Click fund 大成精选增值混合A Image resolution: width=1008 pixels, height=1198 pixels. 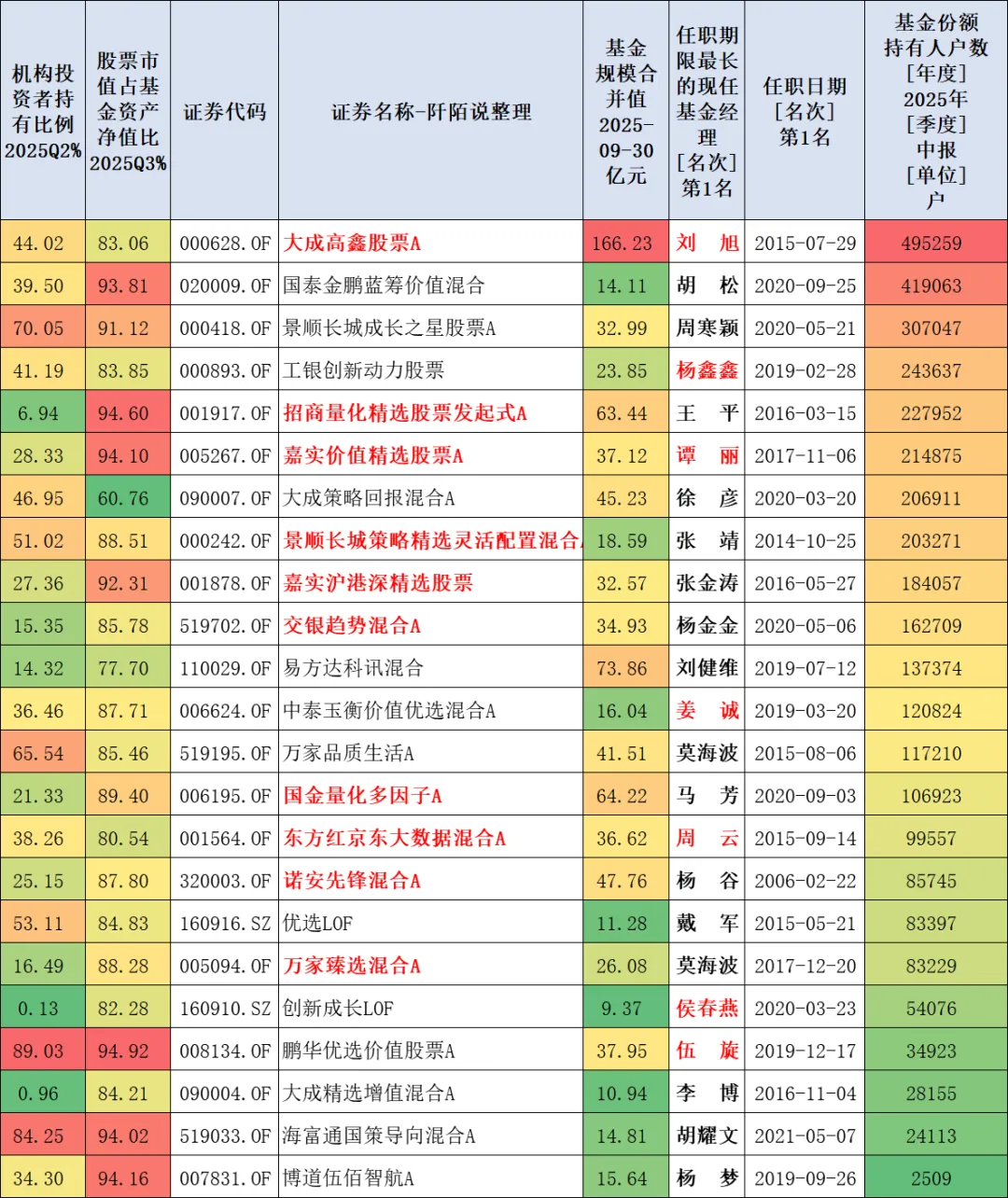coord(370,1094)
